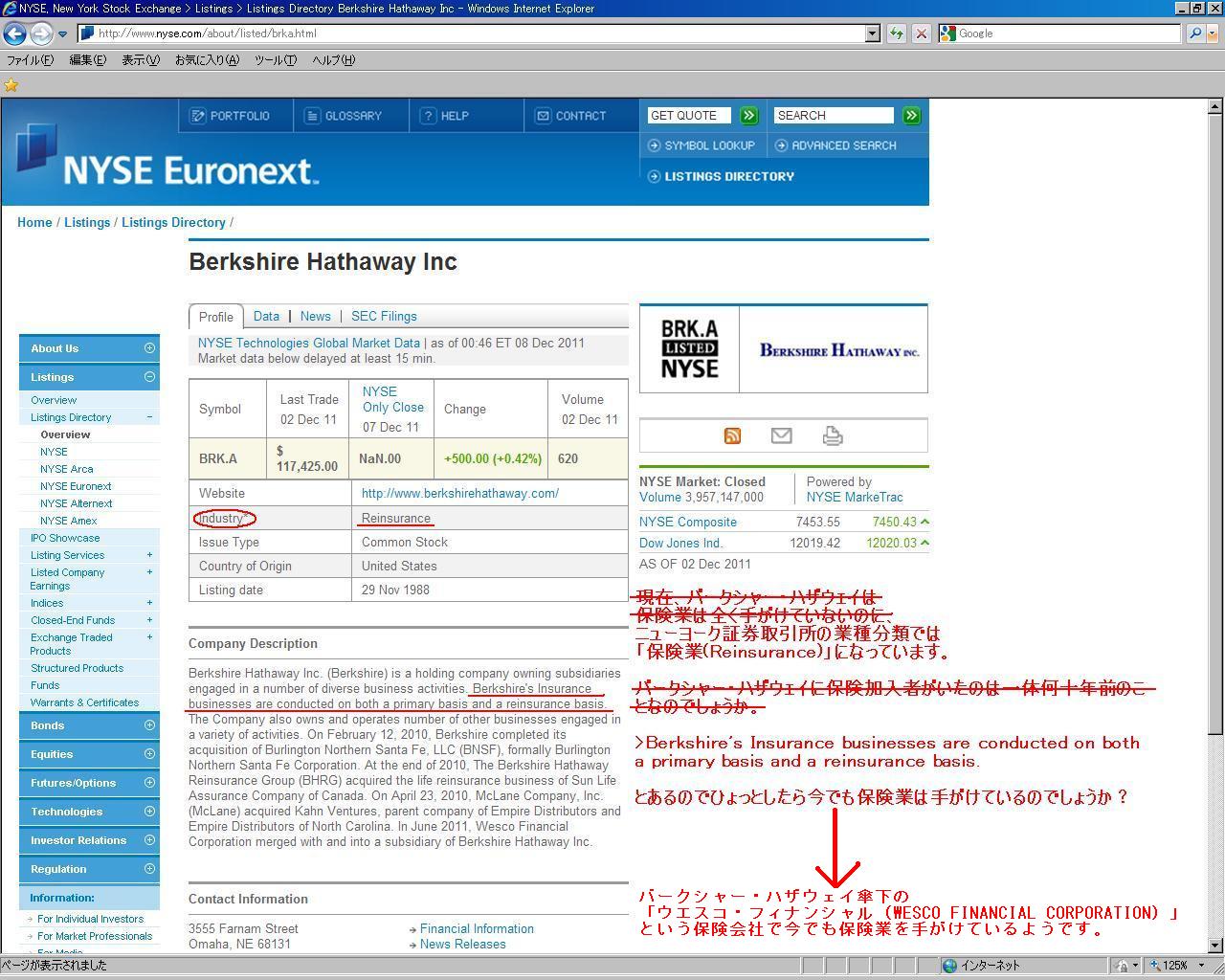Open the 編集(E) menu

[x=87, y=60]
